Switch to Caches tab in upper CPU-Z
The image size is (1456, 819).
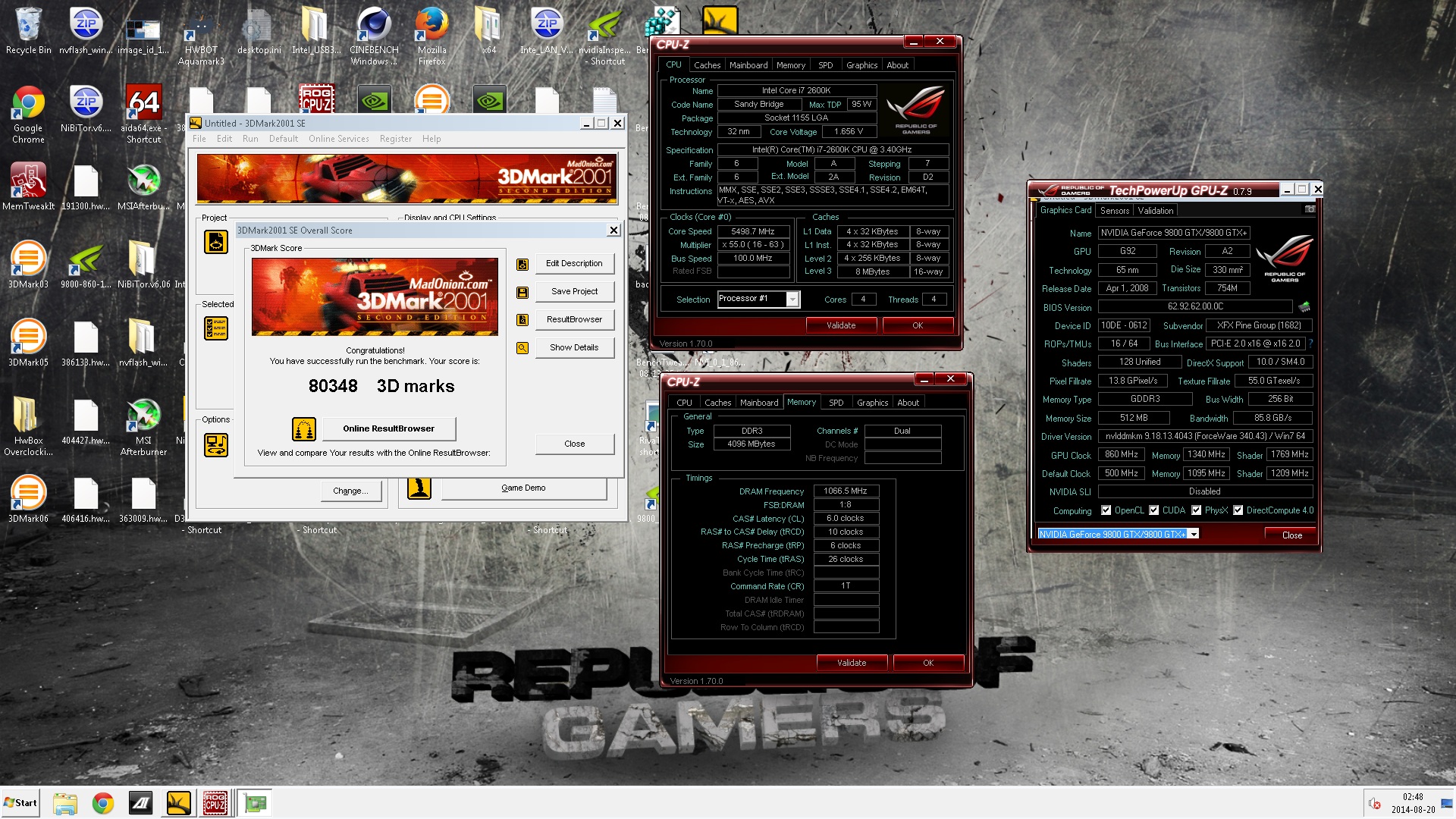click(707, 65)
